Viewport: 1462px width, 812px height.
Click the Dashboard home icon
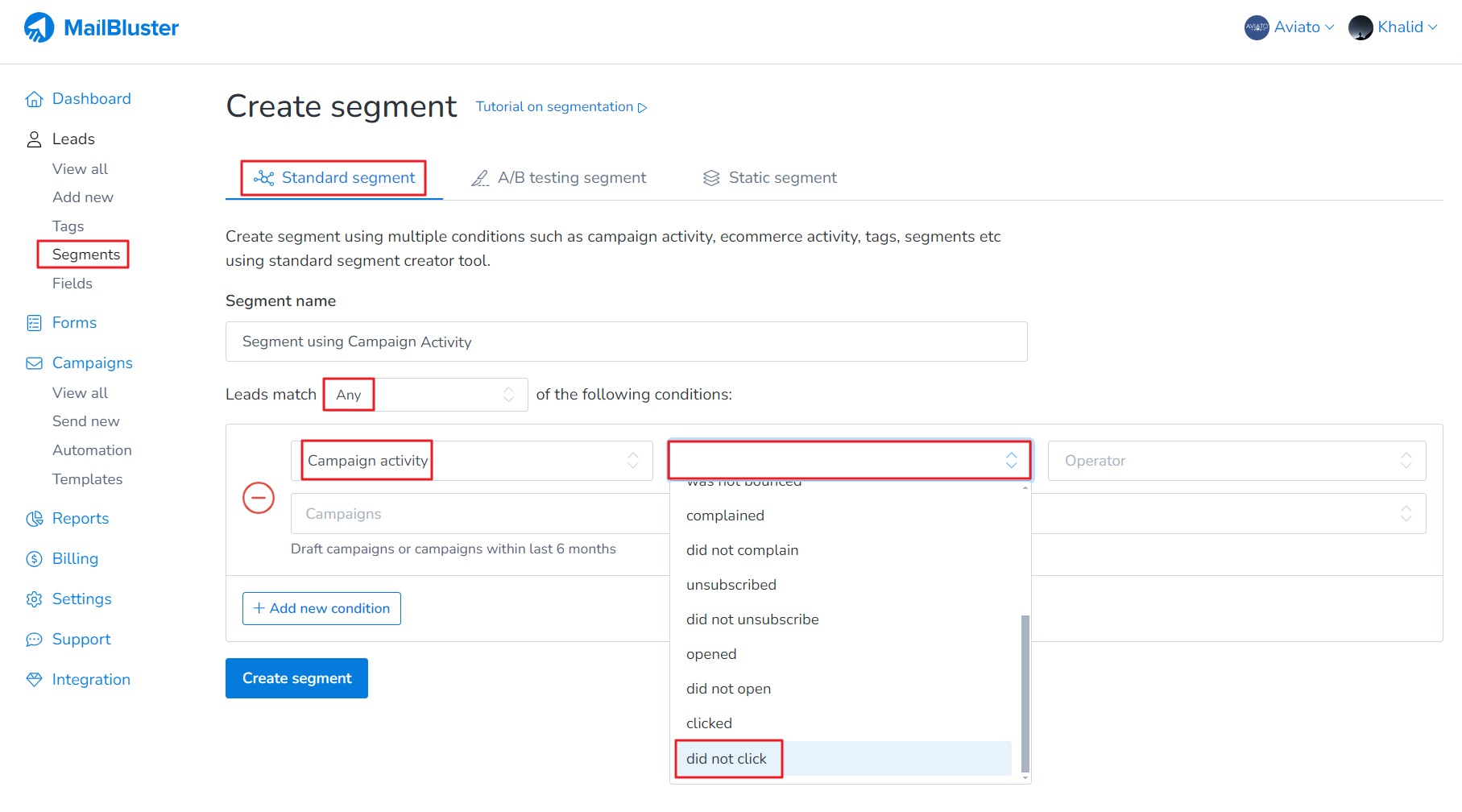[34, 99]
